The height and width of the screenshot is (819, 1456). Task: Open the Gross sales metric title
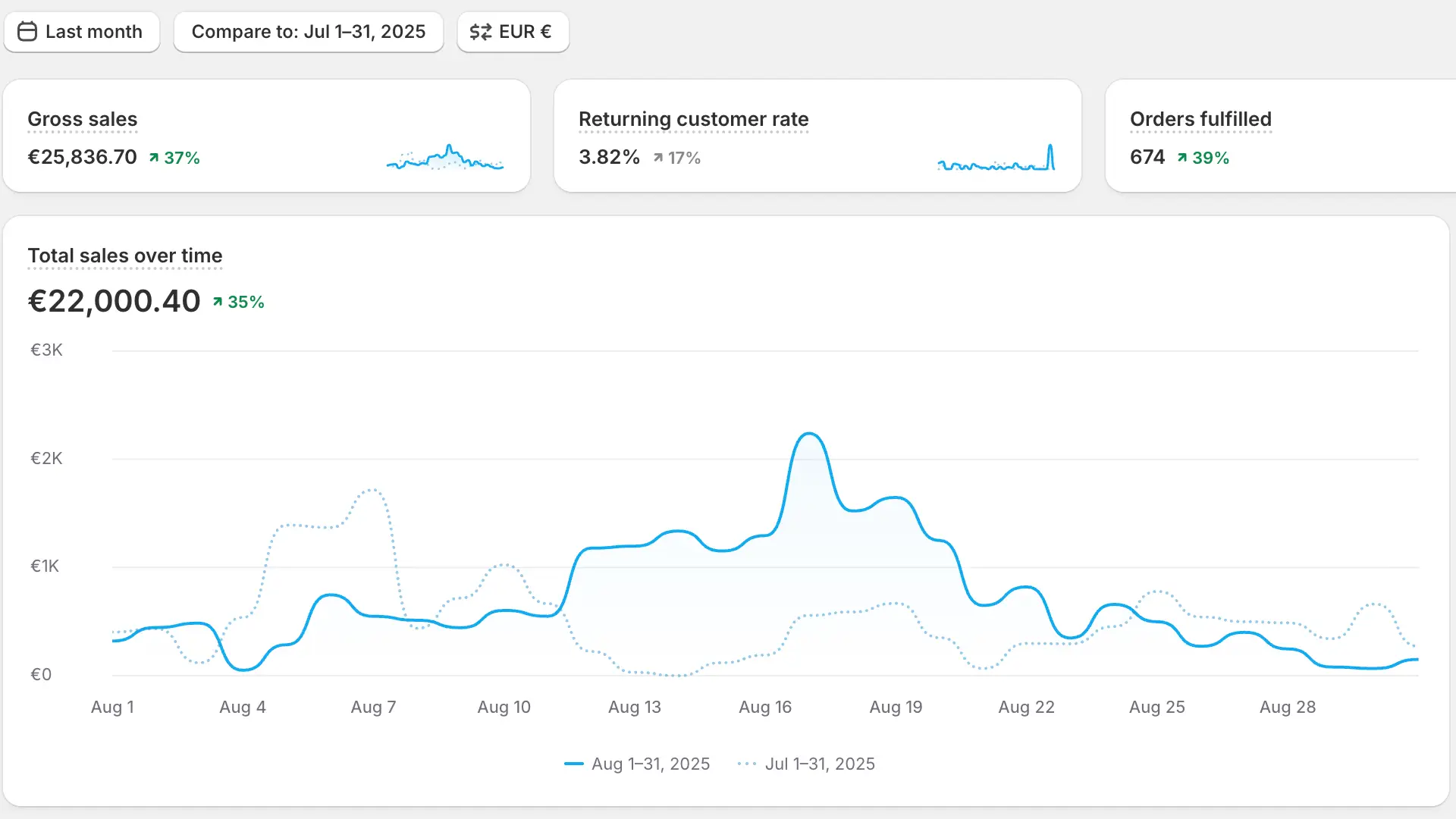tap(82, 119)
